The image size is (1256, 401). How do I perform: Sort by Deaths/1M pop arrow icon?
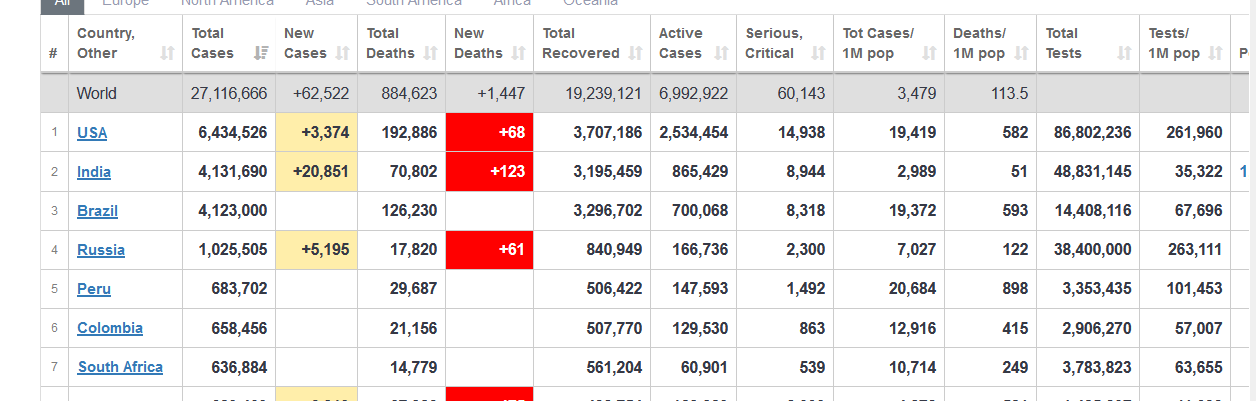(x=1022, y=53)
